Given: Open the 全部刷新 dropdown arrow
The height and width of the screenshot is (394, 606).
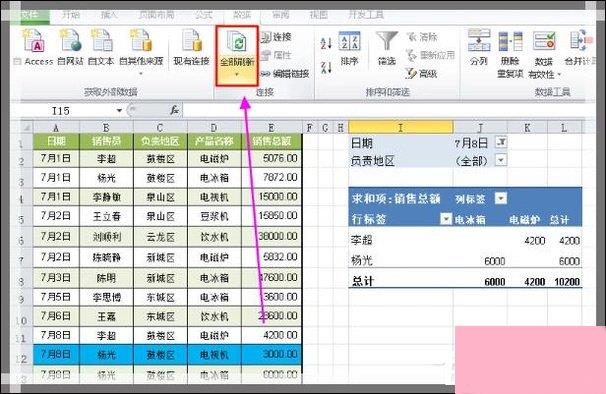Looking at the screenshot, I should (237, 74).
